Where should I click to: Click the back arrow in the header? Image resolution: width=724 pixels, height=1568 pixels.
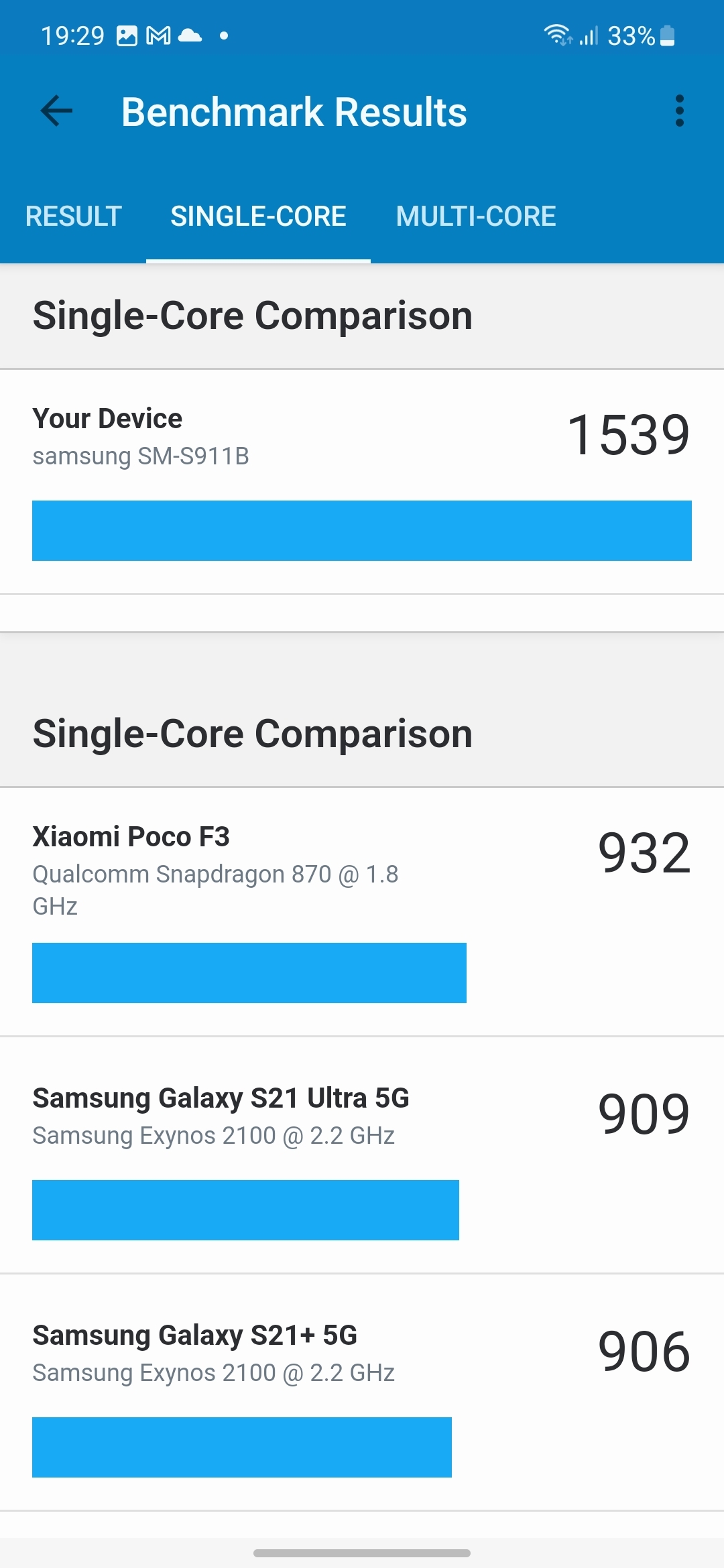(56, 111)
